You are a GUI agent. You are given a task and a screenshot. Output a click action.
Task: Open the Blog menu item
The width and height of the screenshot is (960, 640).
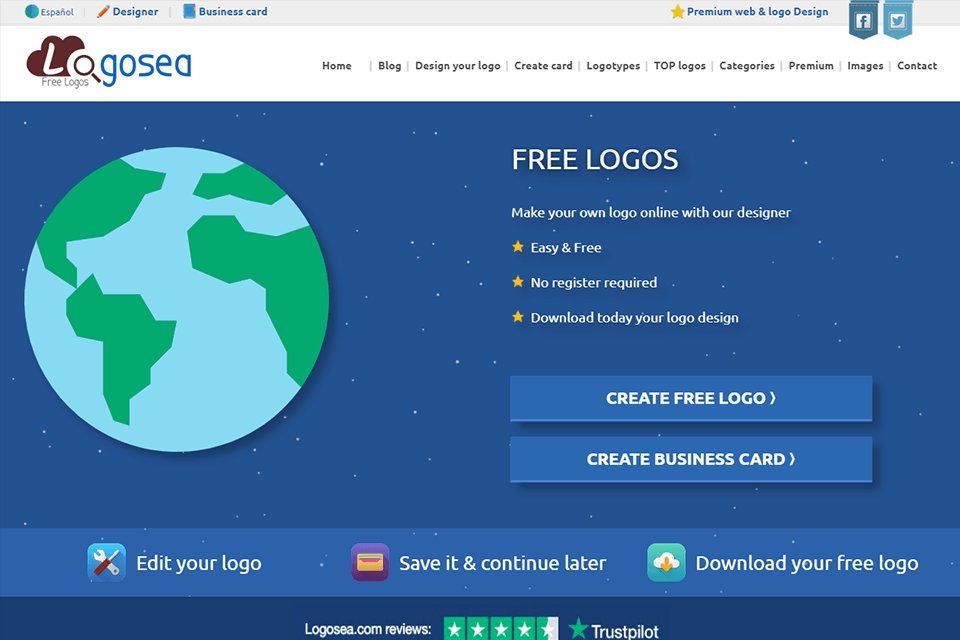pos(389,66)
